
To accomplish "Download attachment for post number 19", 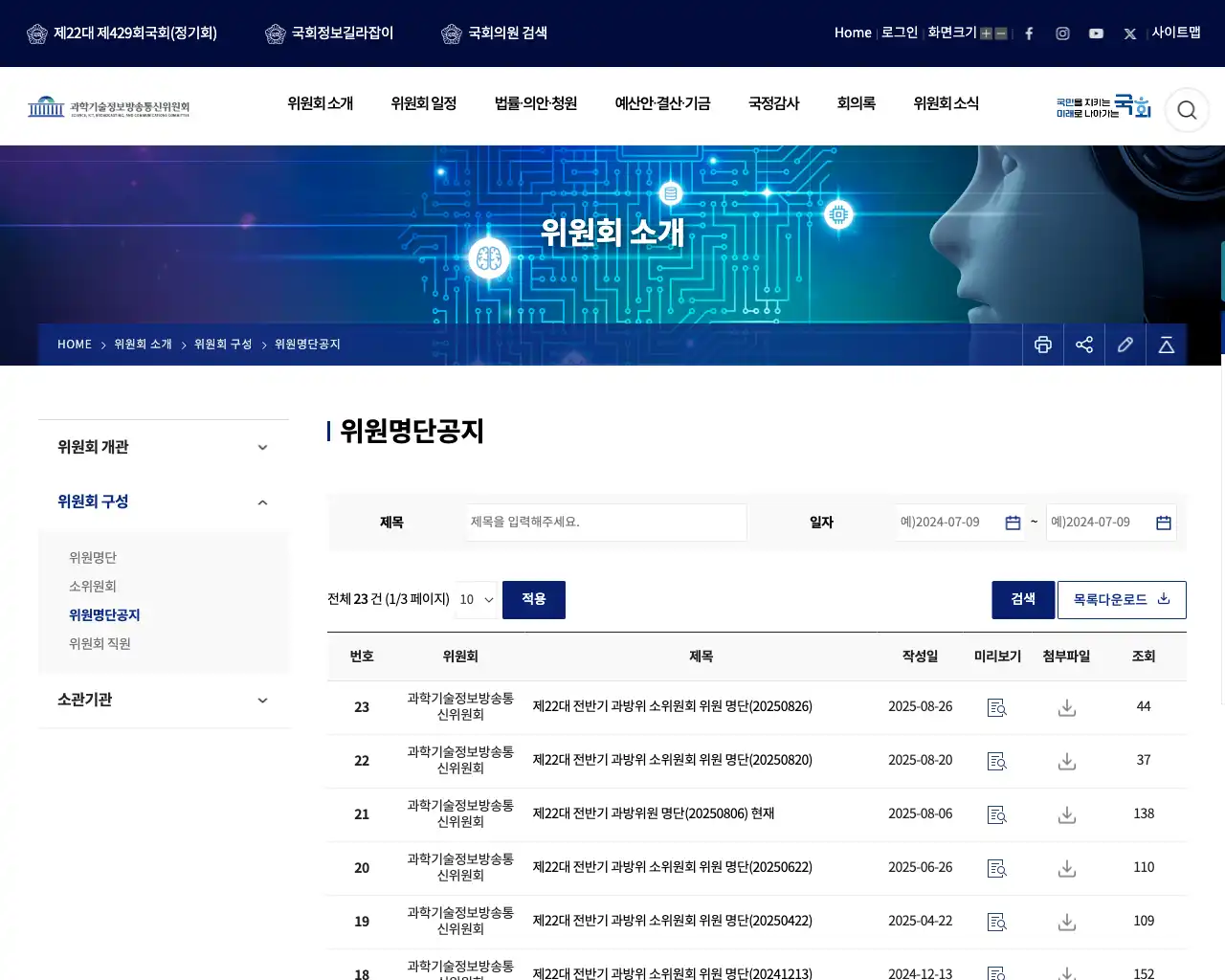I will click(x=1067, y=922).
